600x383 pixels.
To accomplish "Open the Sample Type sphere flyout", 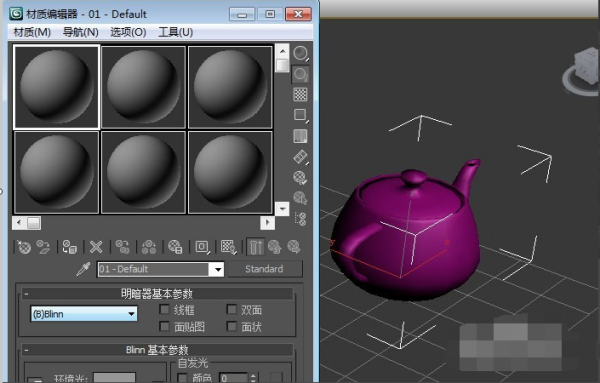I will [300, 54].
